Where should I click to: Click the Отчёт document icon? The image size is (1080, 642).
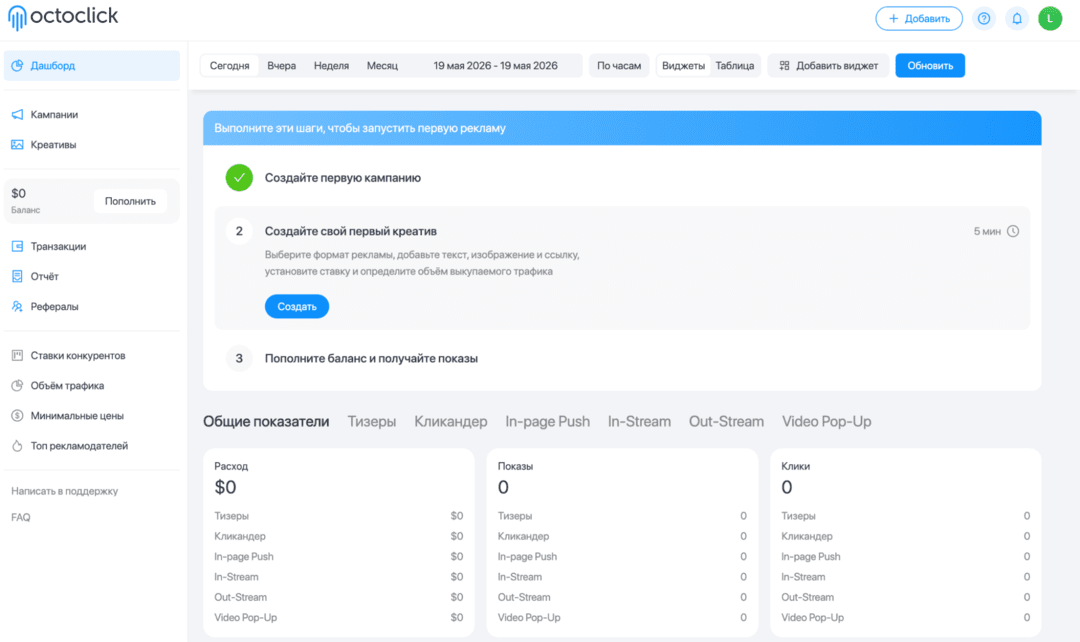(x=17, y=276)
